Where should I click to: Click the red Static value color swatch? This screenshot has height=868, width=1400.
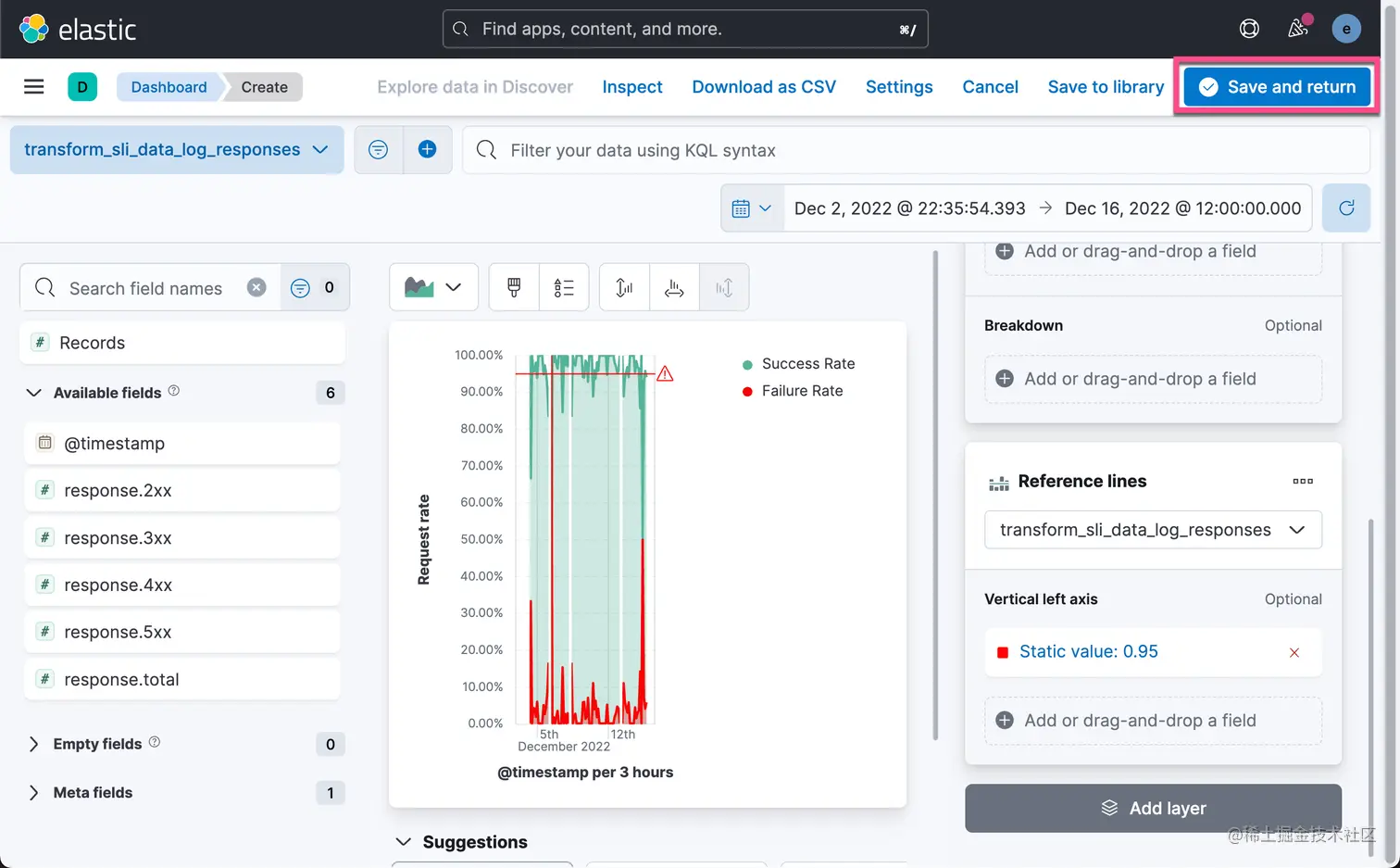coord(1002,652)
